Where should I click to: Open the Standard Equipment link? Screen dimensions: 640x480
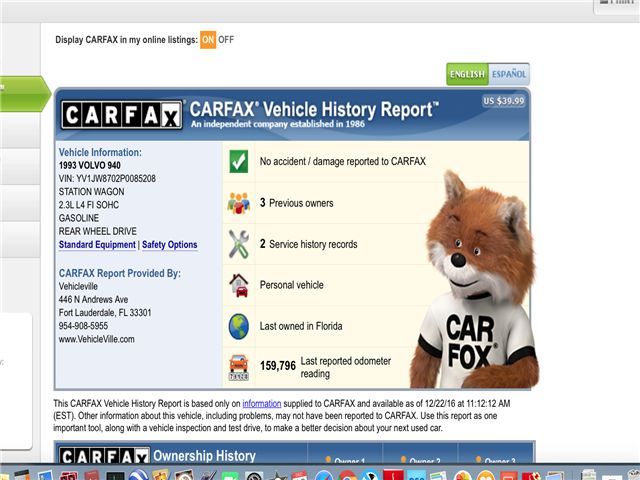tap(97, 244)
